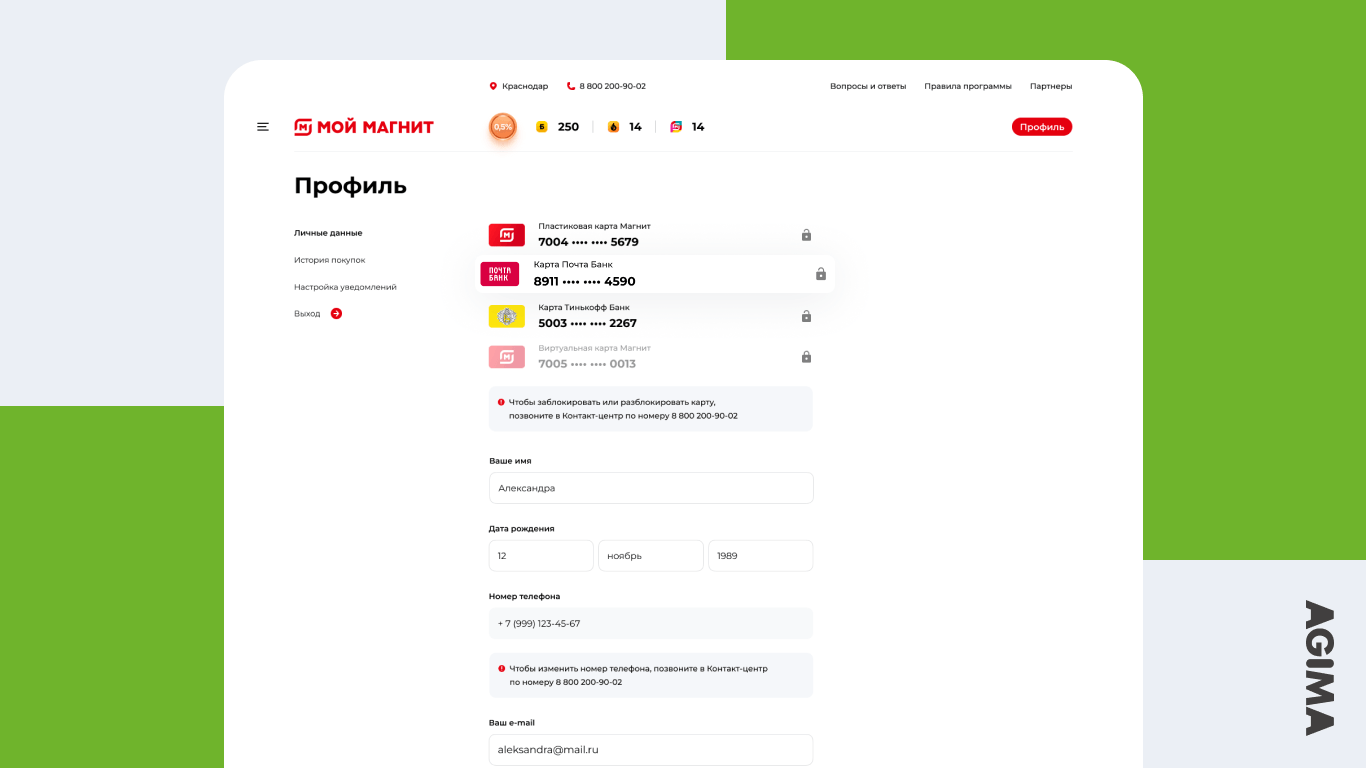Open the birth day field showing 12

(x=541, y=556)
